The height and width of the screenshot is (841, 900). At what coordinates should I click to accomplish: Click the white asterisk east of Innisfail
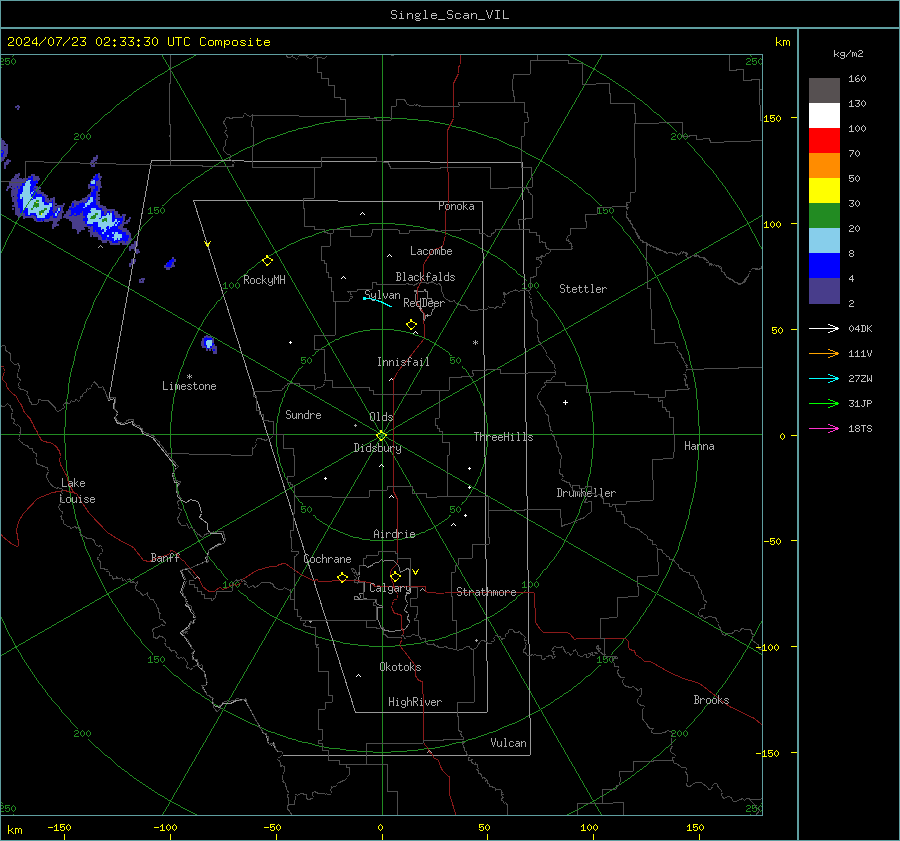tap(475, 343)
